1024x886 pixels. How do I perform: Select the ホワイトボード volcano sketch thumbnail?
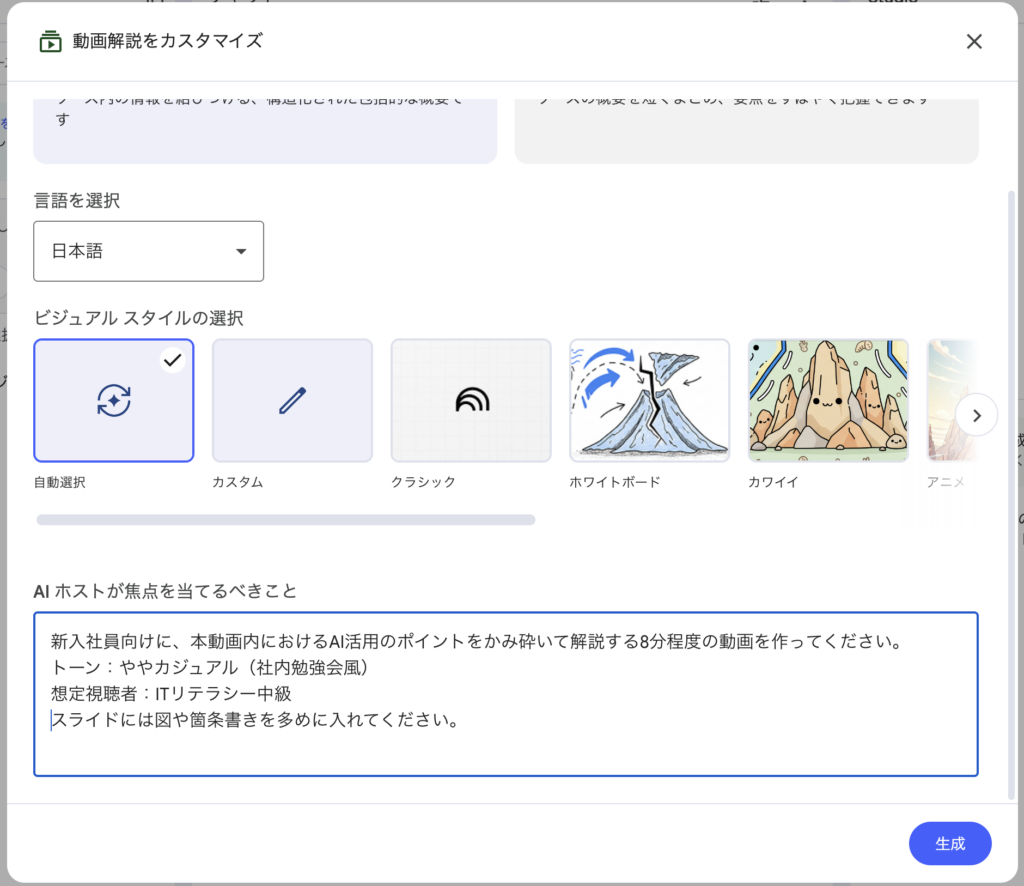650,401
